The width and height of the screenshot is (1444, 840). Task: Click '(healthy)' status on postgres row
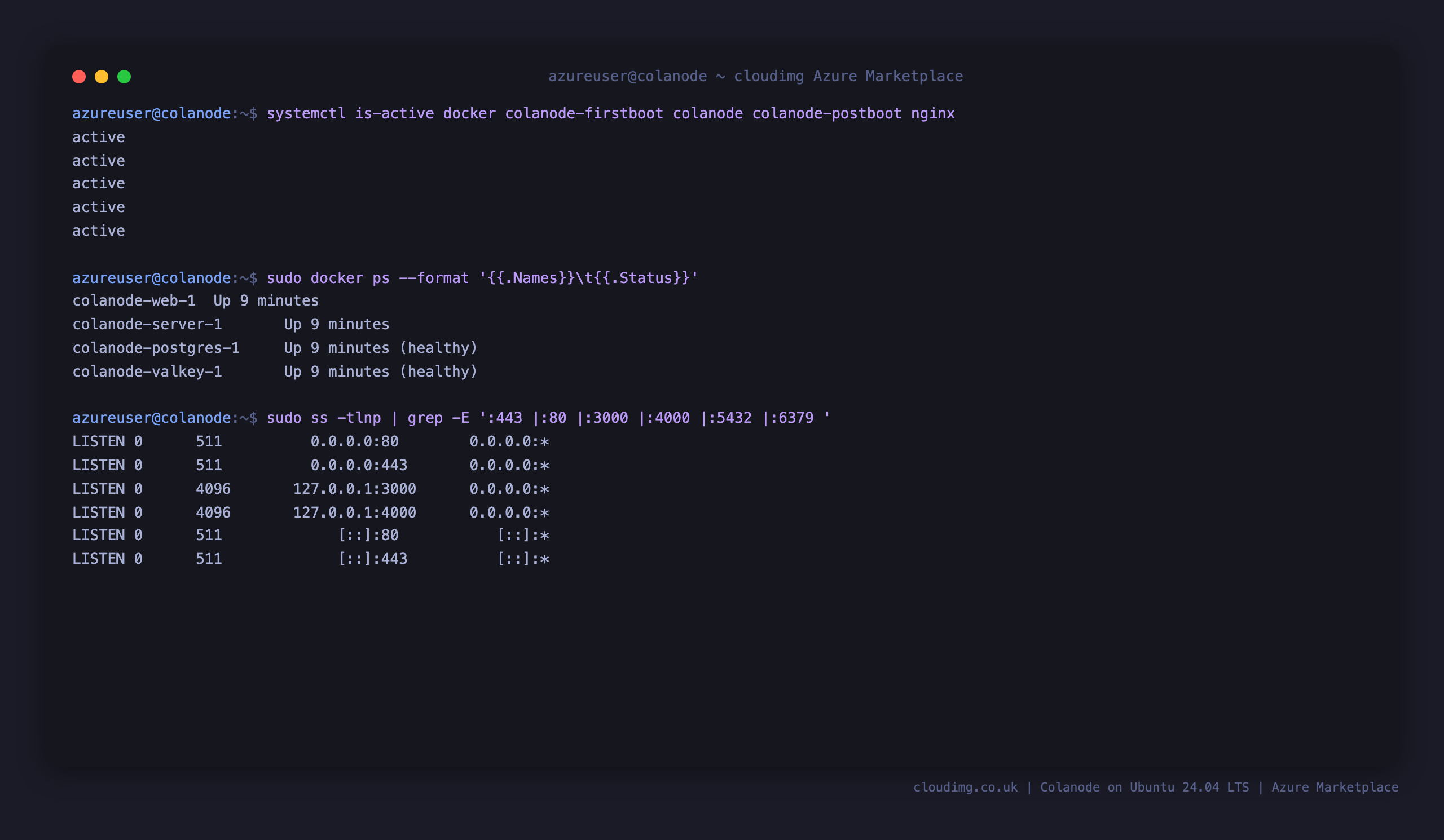coord(438,348)
